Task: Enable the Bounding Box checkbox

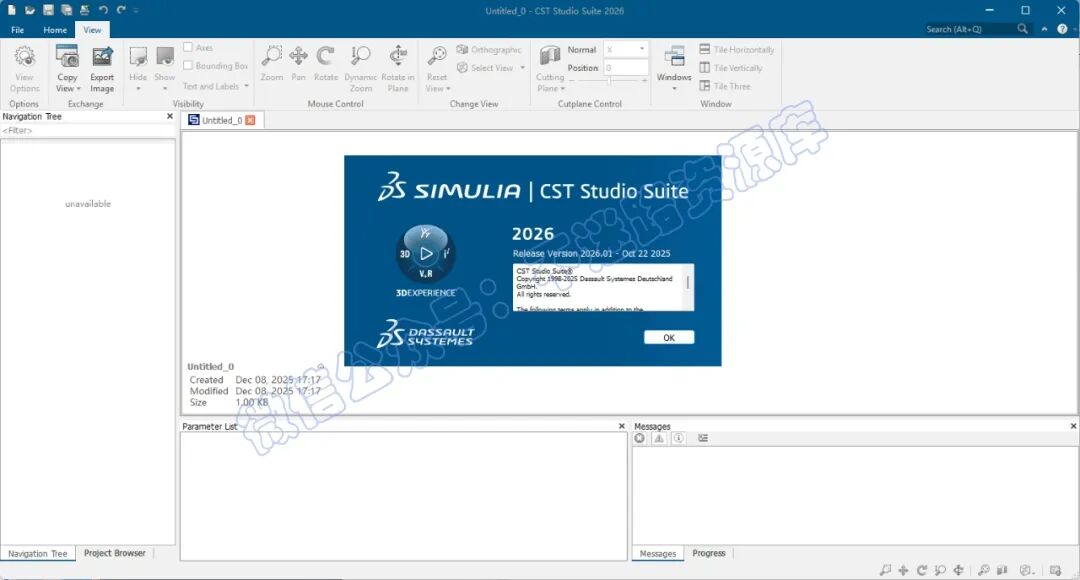Action: pyautogui.click(x=187, y=65)
